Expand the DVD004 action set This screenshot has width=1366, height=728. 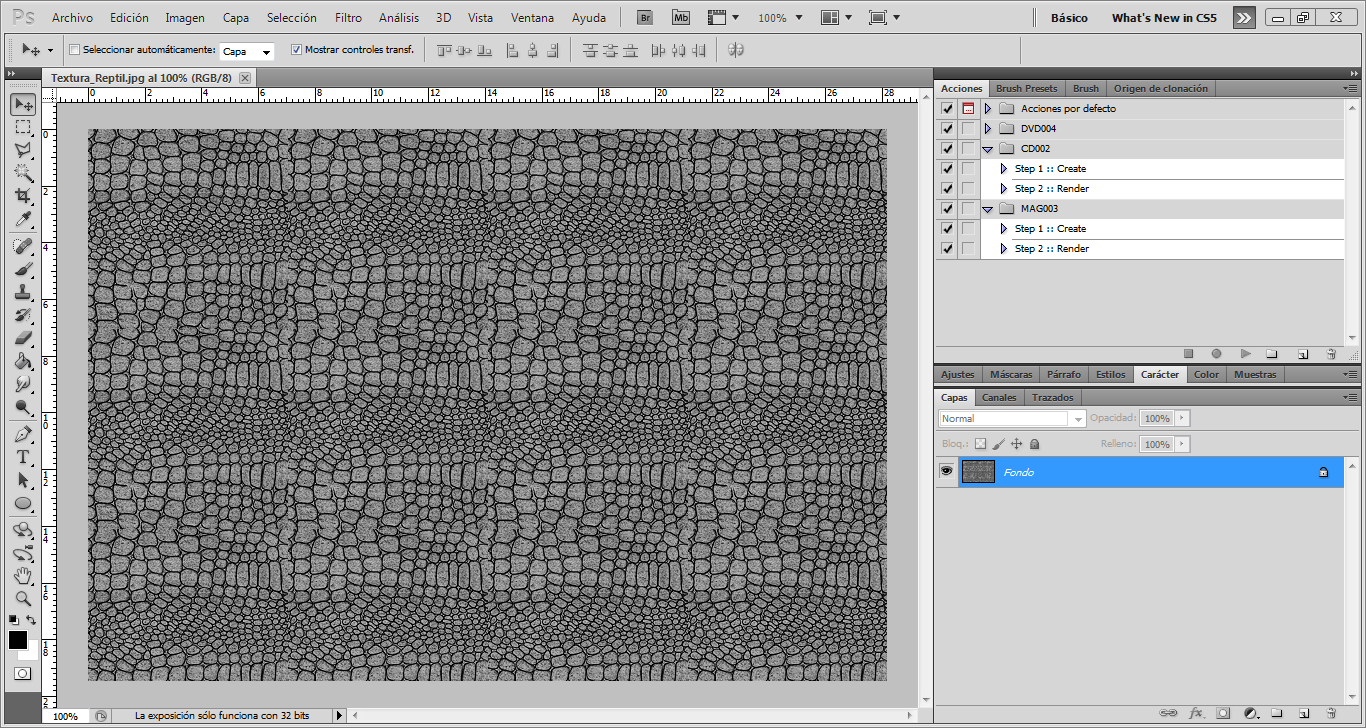[988, 128]
